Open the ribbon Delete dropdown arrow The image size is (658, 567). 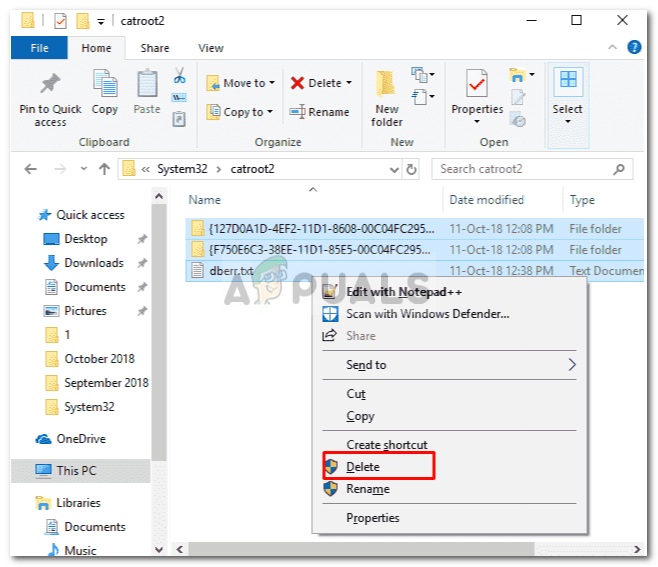click(349, 83)
